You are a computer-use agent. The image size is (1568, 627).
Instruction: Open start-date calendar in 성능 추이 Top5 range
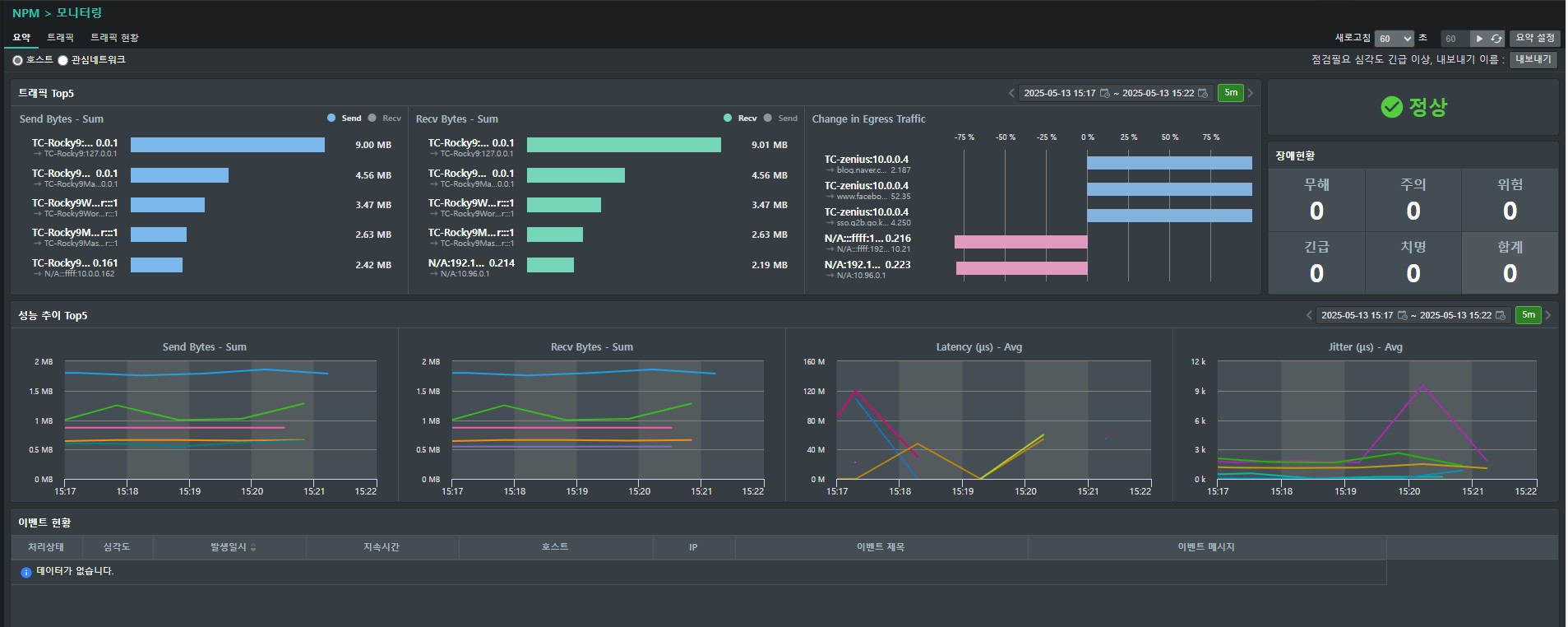(x=1403, y=315)
